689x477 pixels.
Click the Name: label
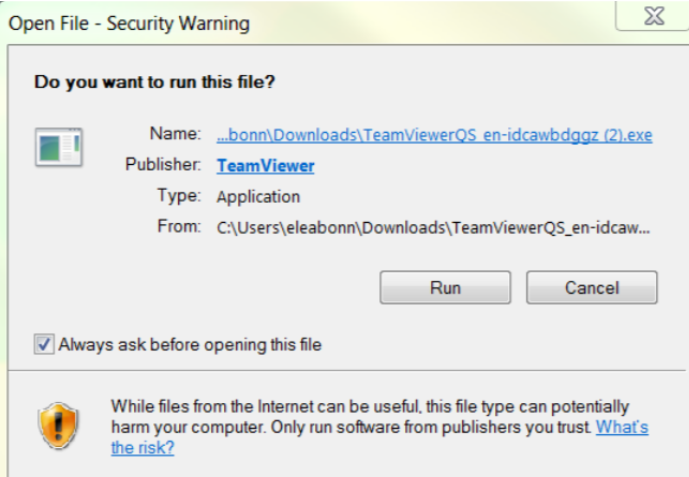click(175, 134)
